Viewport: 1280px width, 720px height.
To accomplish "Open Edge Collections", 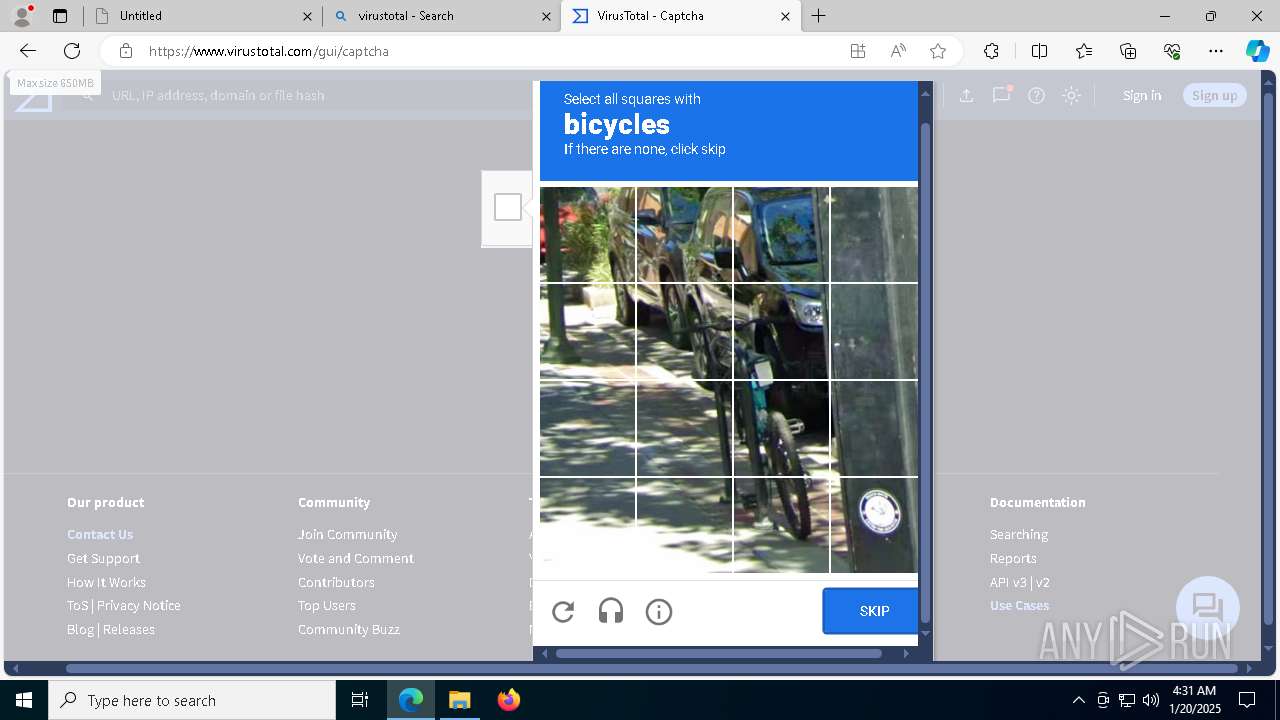I will pyautogui.click(x=1128, y=51).
